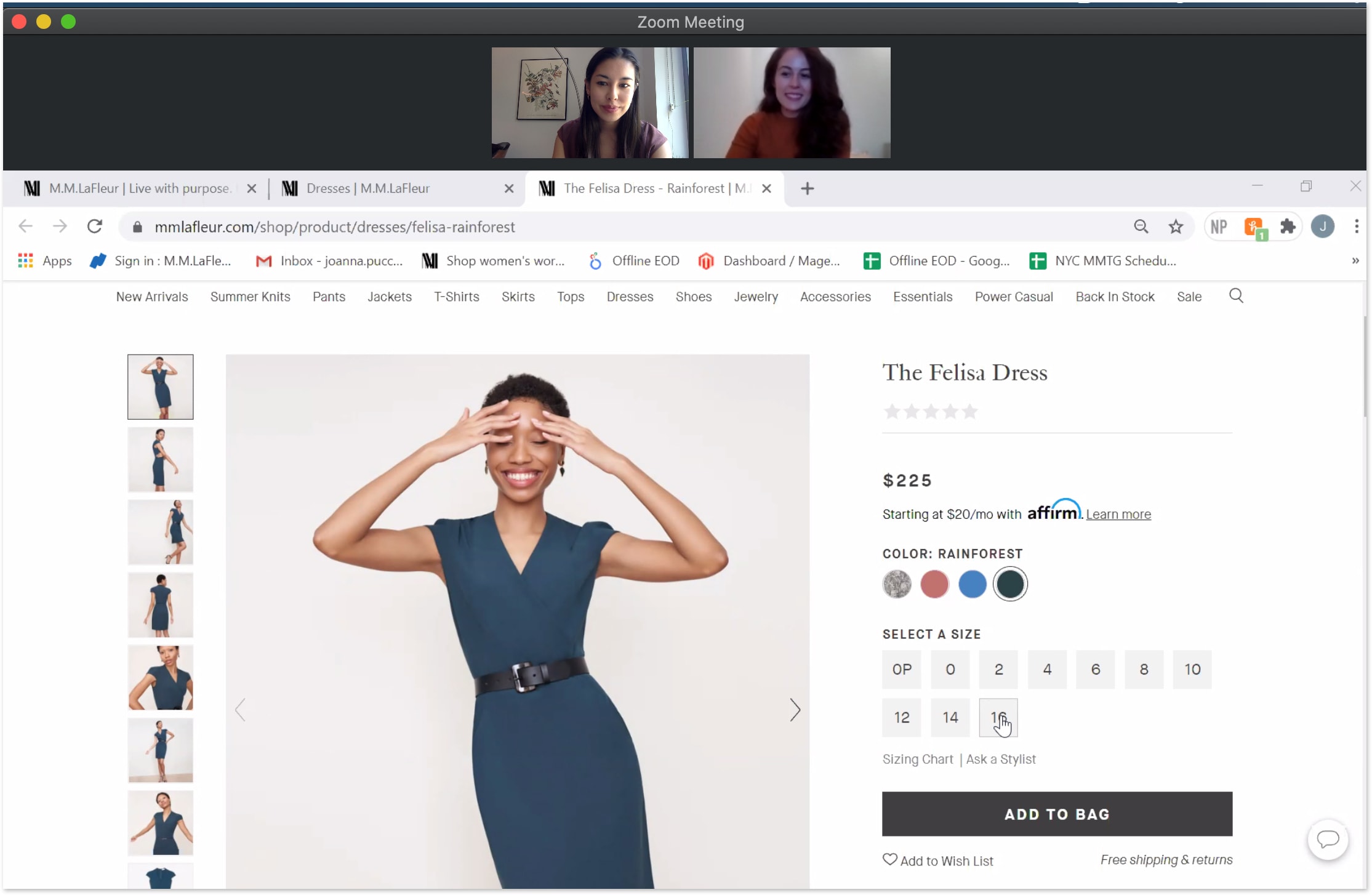Close the Dresses | M.M.LaFleur tab

(508, 188)
